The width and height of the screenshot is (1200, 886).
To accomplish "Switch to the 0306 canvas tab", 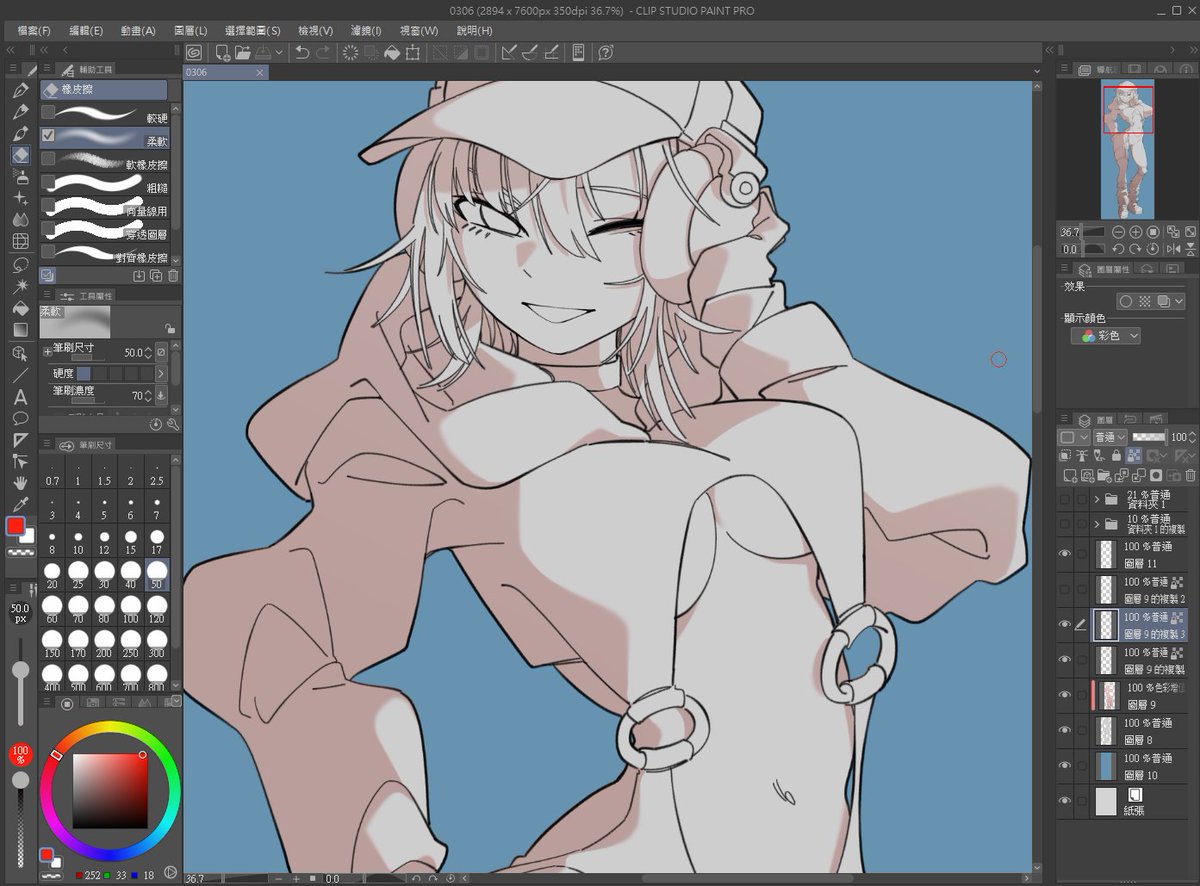I will tap(226, 72).
